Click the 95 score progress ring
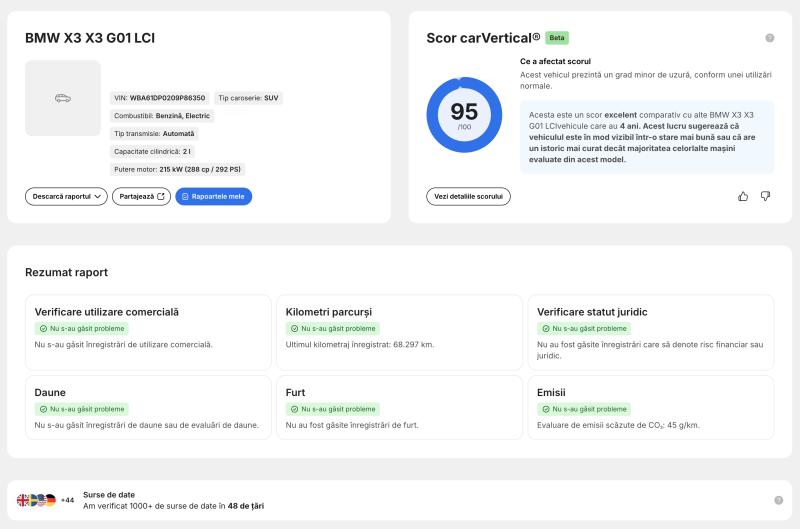Image resolution: width=800 pixels, height=529 pixels. [x=464, y=115]
